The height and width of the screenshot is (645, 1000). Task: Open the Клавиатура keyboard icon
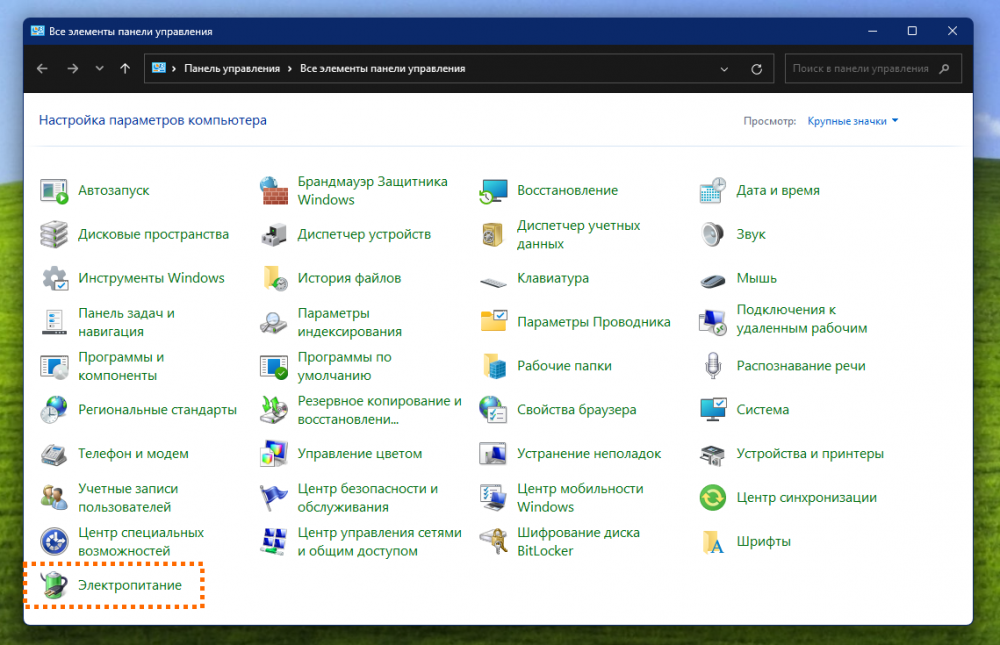pos(493,279)
